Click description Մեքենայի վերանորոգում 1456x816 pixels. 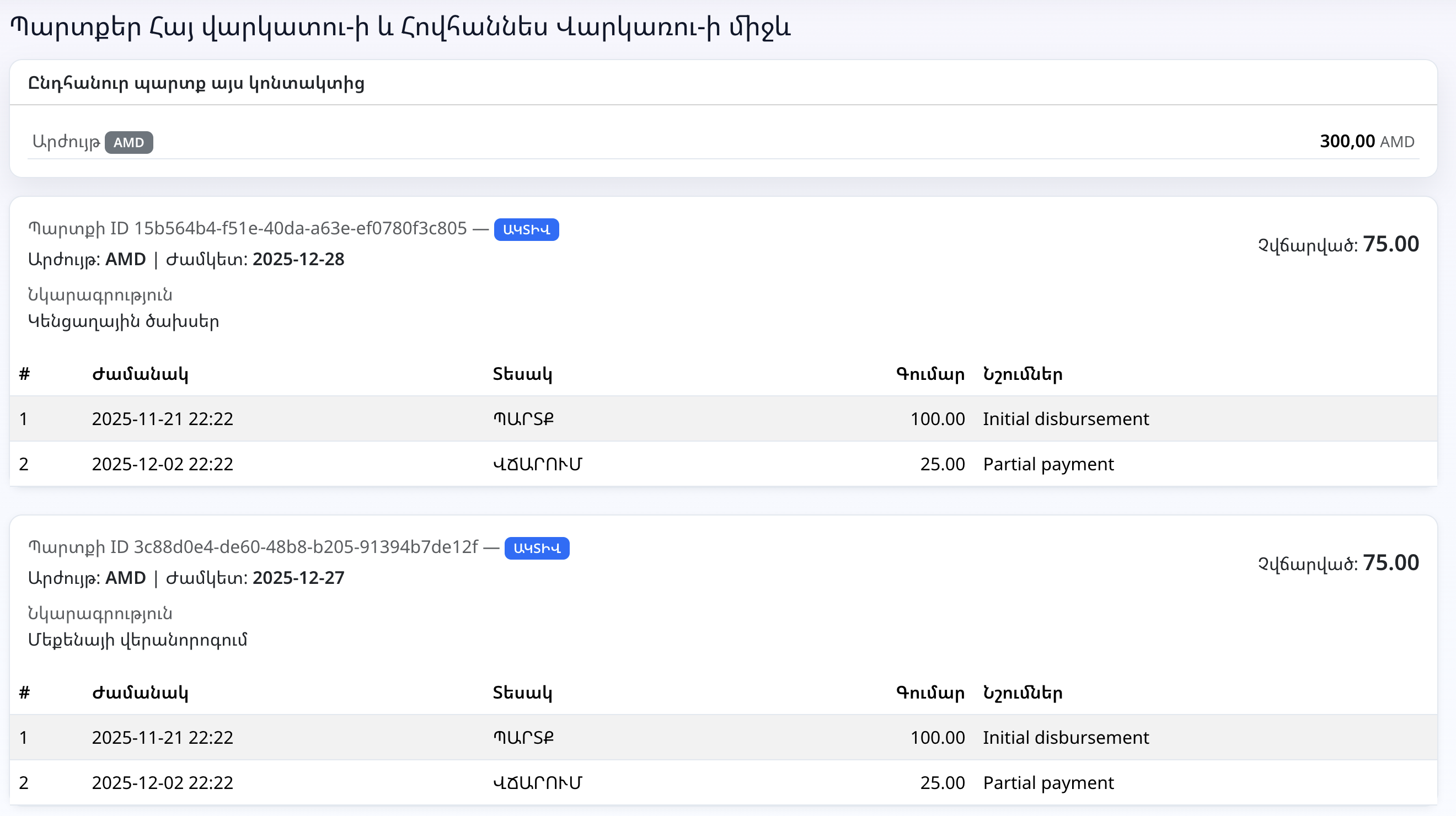pyautogui.click(x=138, y=640)
